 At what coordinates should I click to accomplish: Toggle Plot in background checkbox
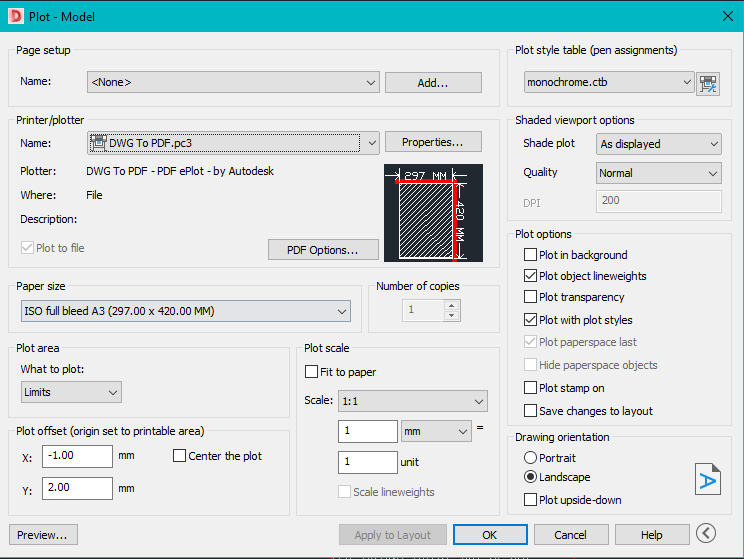coord(531,255)
